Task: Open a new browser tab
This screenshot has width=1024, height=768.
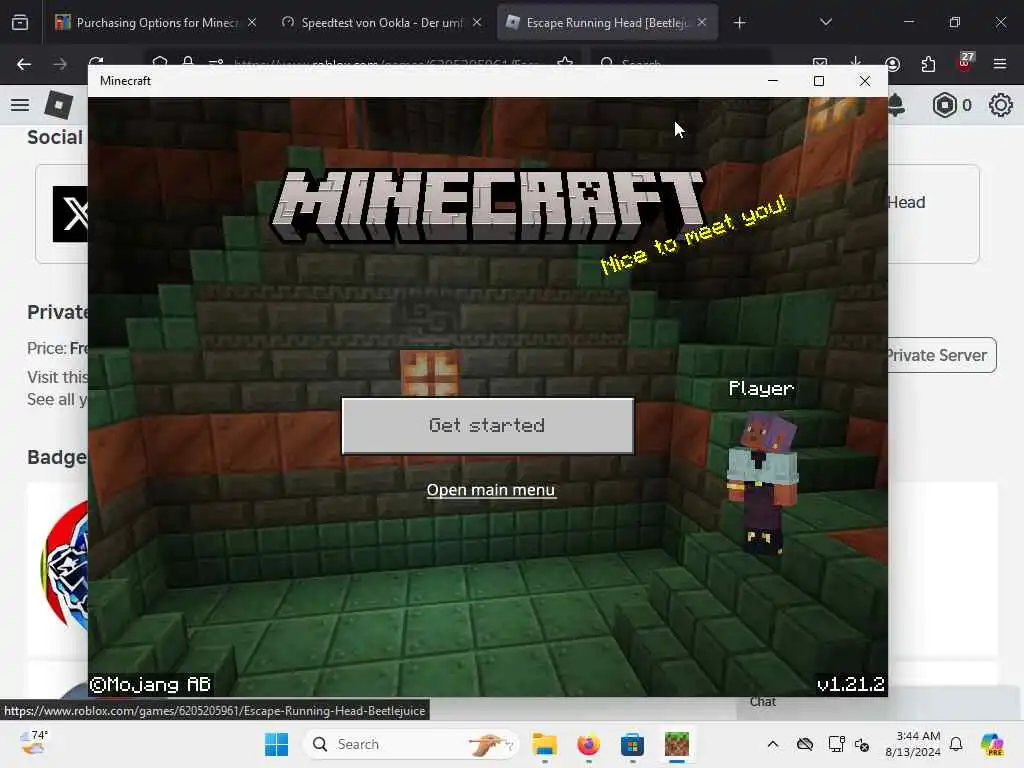Action: (x=739, y=24)
